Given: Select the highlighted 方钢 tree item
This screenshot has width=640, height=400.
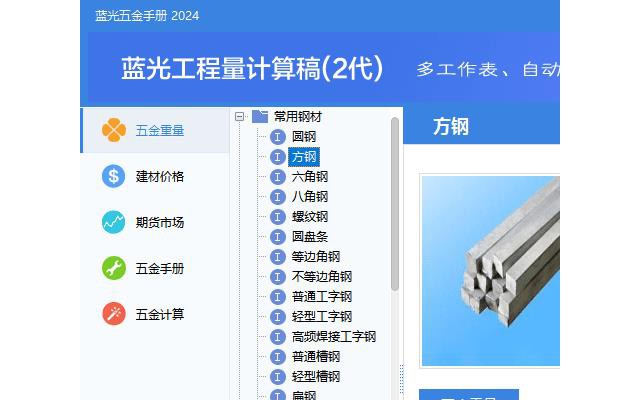Looking at the screenshot, I should pos(304,157).
